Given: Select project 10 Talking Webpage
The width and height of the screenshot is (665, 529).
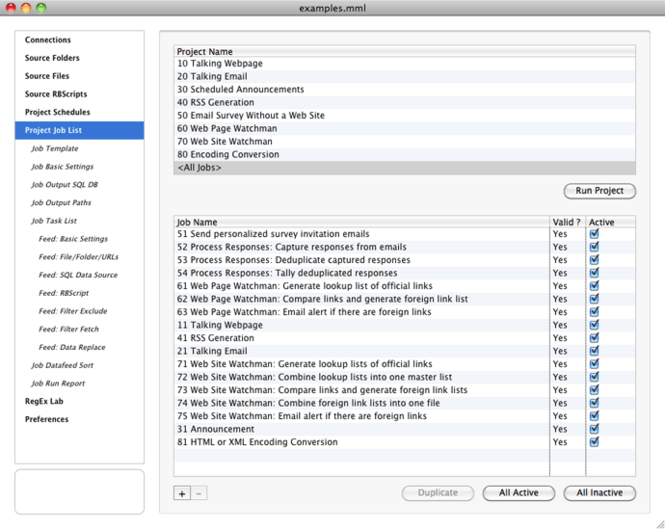Looking at the screenshot, I should pos(405,64).
